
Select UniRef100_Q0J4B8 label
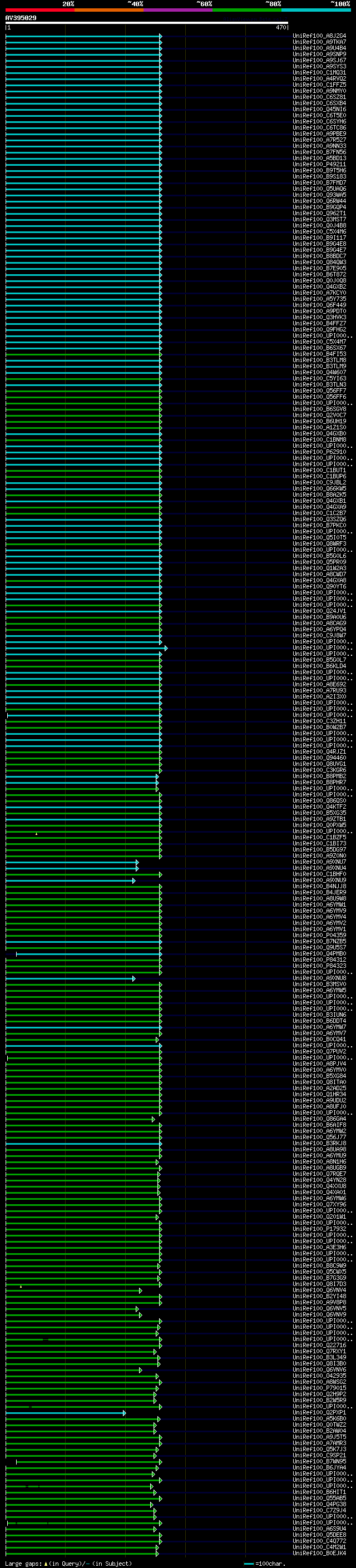319,226
